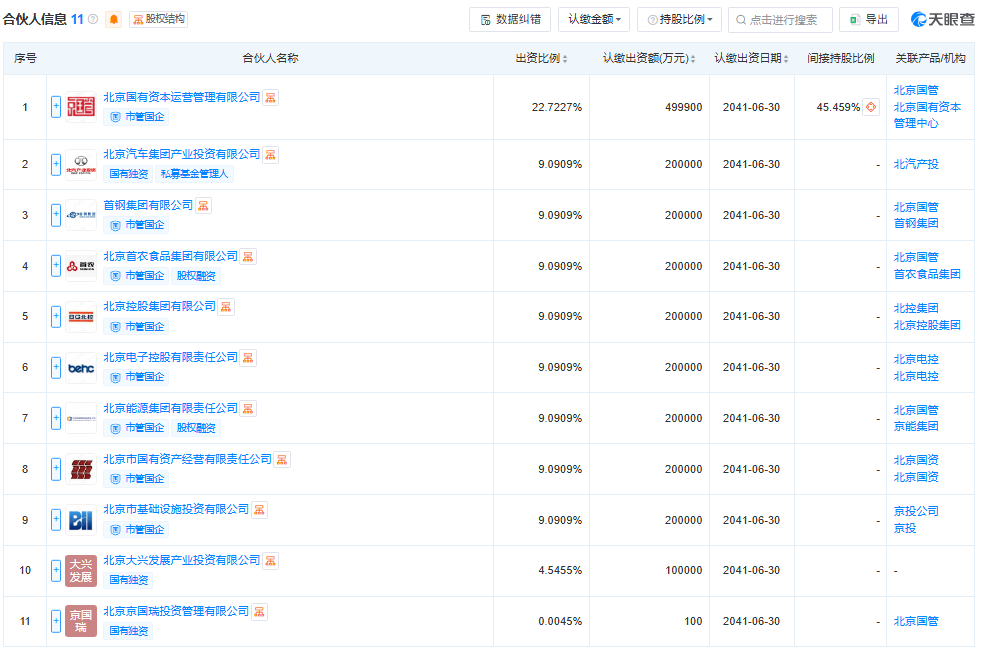The height and width of the screenshot is (654, 988).
Task: Click 市管国企 tag under 首钢集团有限公司
Action: tap(137, 225)
